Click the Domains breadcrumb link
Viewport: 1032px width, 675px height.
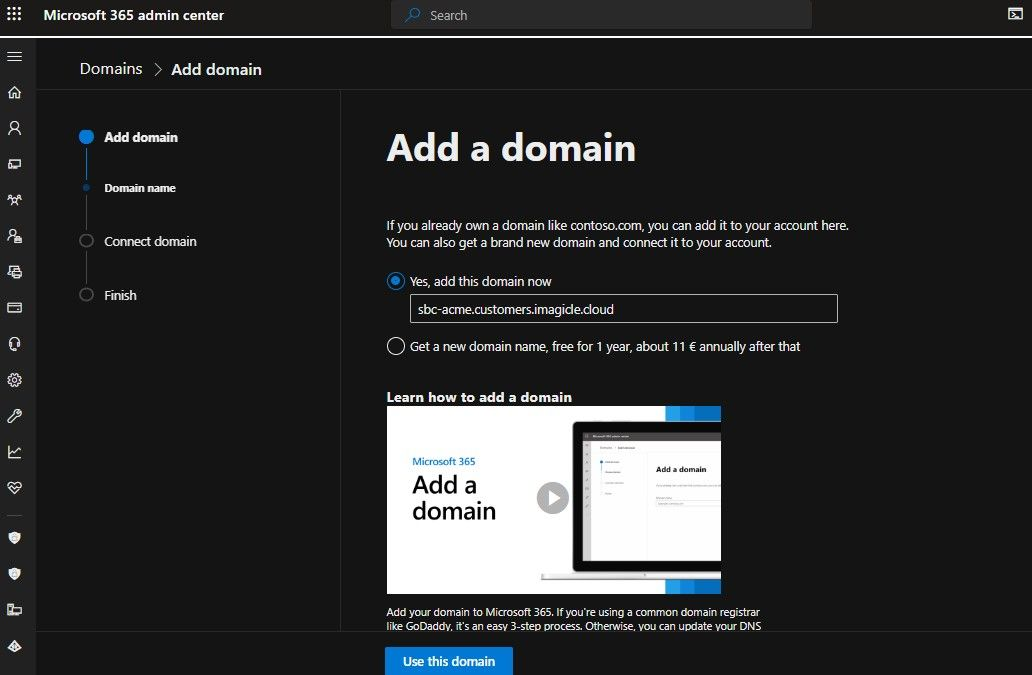111,69
